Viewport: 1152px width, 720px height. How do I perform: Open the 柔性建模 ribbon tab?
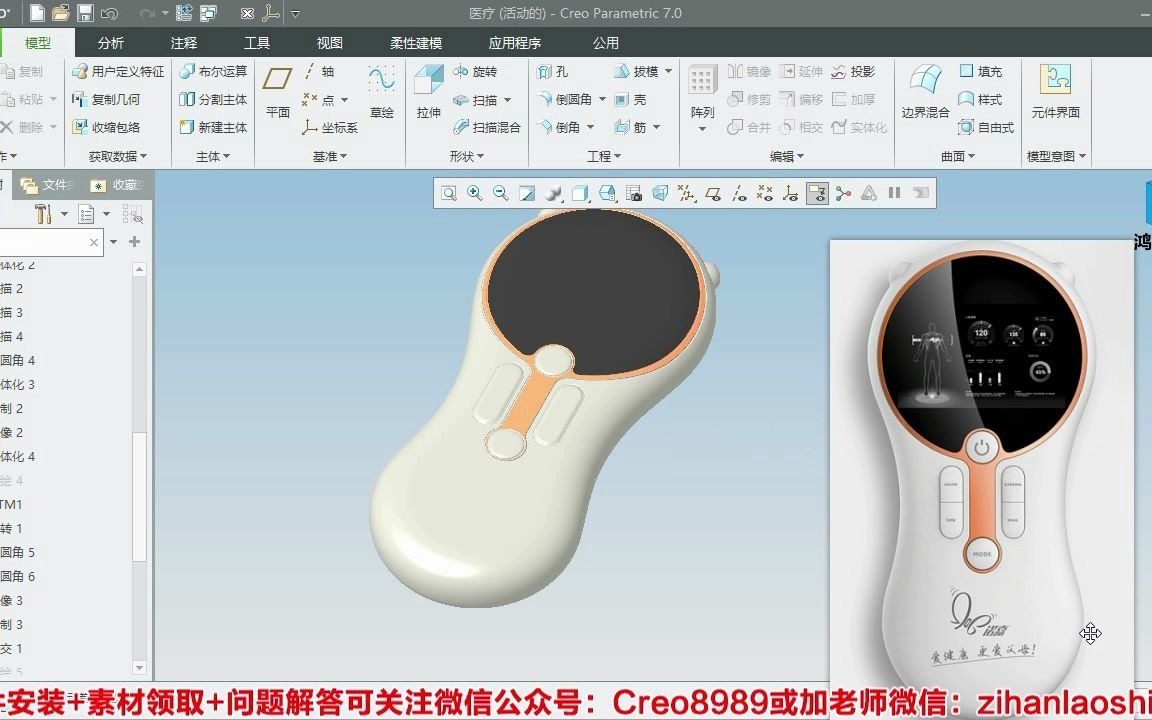click(x=416, y=43)
